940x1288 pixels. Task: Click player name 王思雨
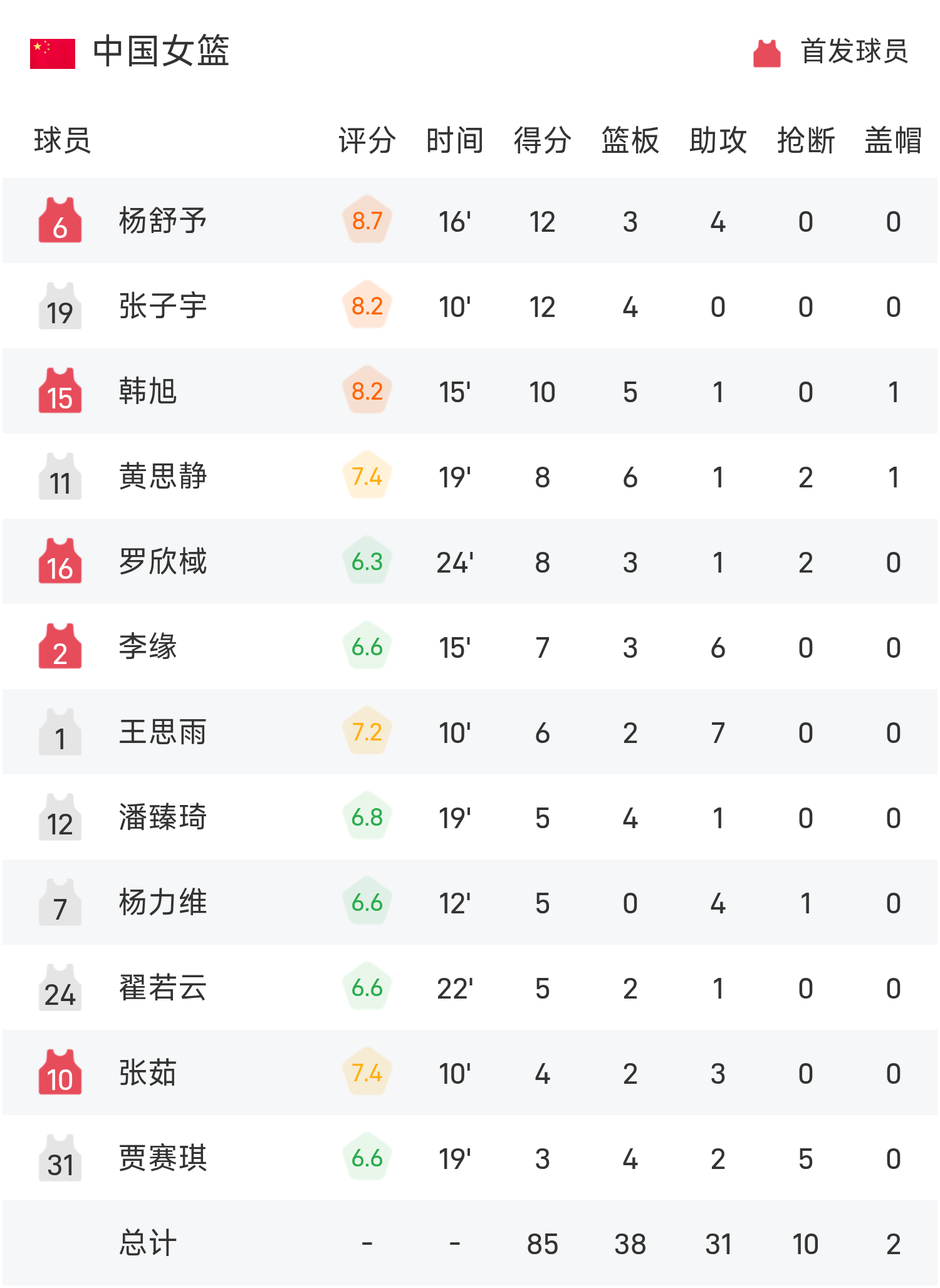coord(163,732)
